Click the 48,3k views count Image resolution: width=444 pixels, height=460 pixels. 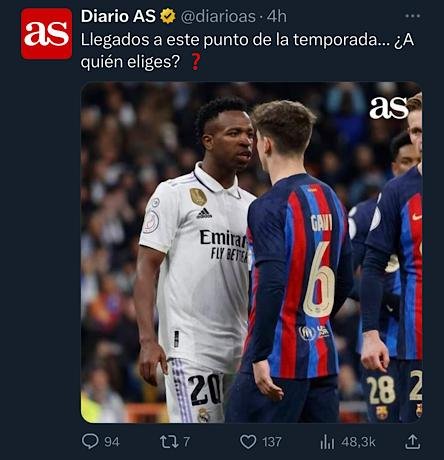click(x=358, y=442)
